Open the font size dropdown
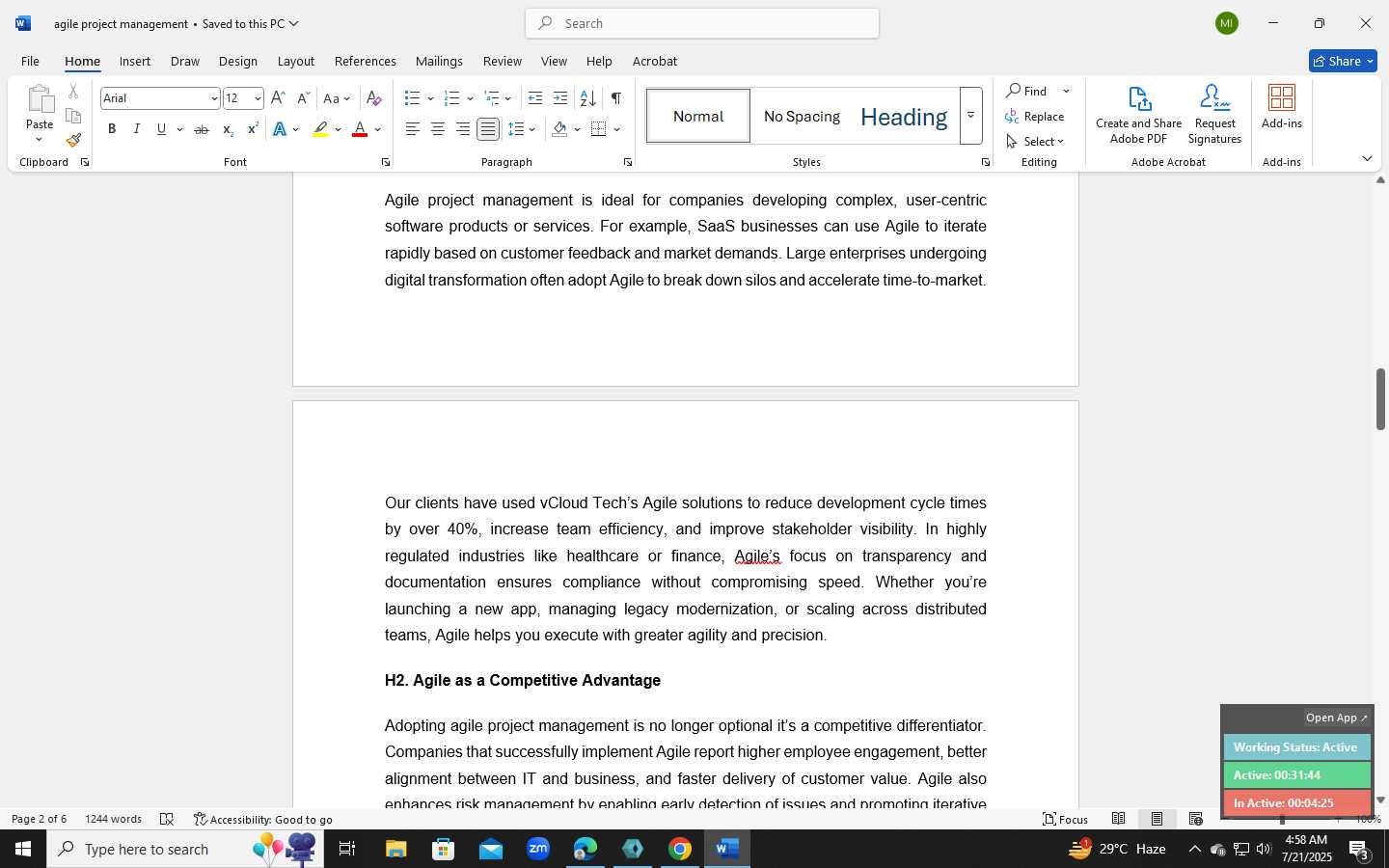This screenshot has height=868, width=1389. [x=258, y=98]
